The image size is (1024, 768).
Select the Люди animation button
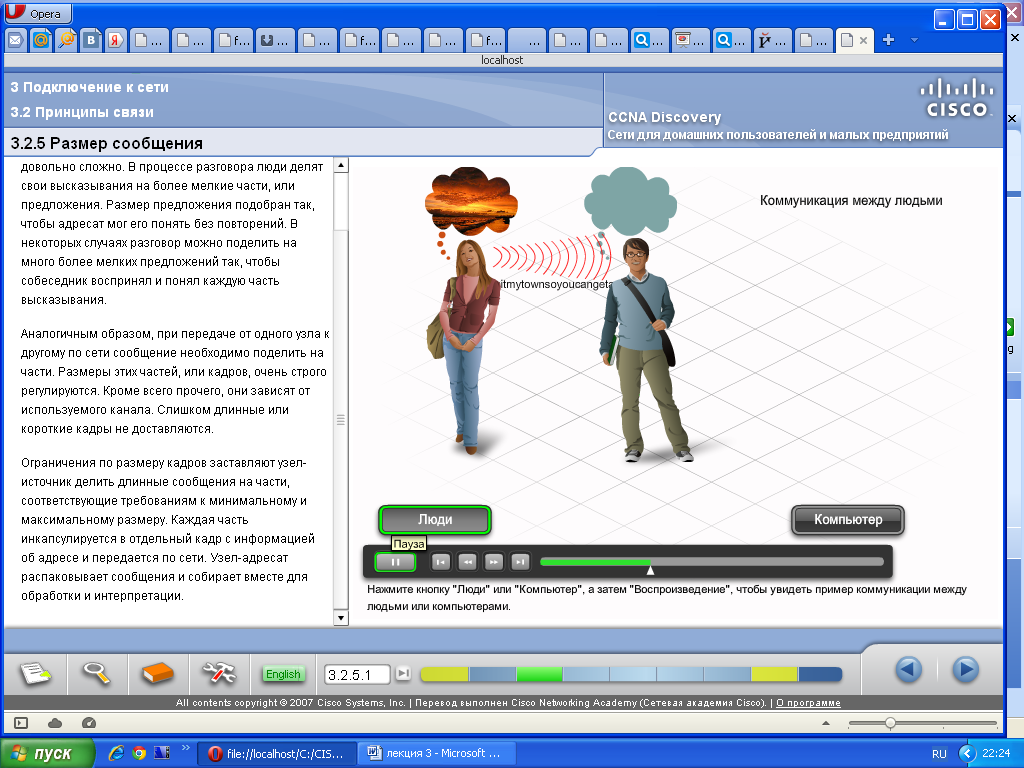[x=435, y=520]
